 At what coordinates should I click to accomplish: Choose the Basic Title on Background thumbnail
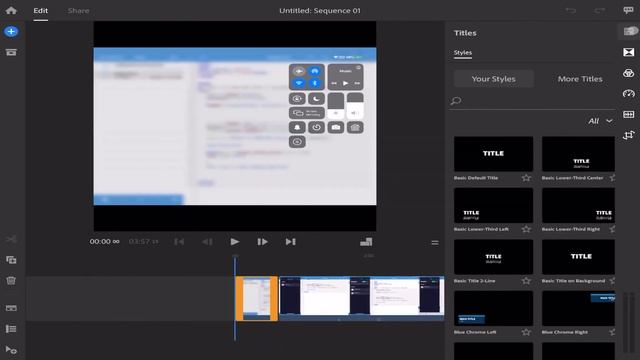[578, 257]
